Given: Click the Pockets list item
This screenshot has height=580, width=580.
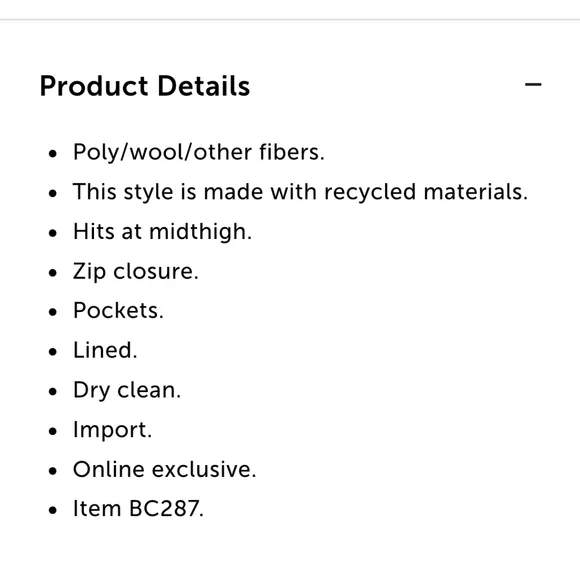Looking at the screenshot, I should [118, 310].
